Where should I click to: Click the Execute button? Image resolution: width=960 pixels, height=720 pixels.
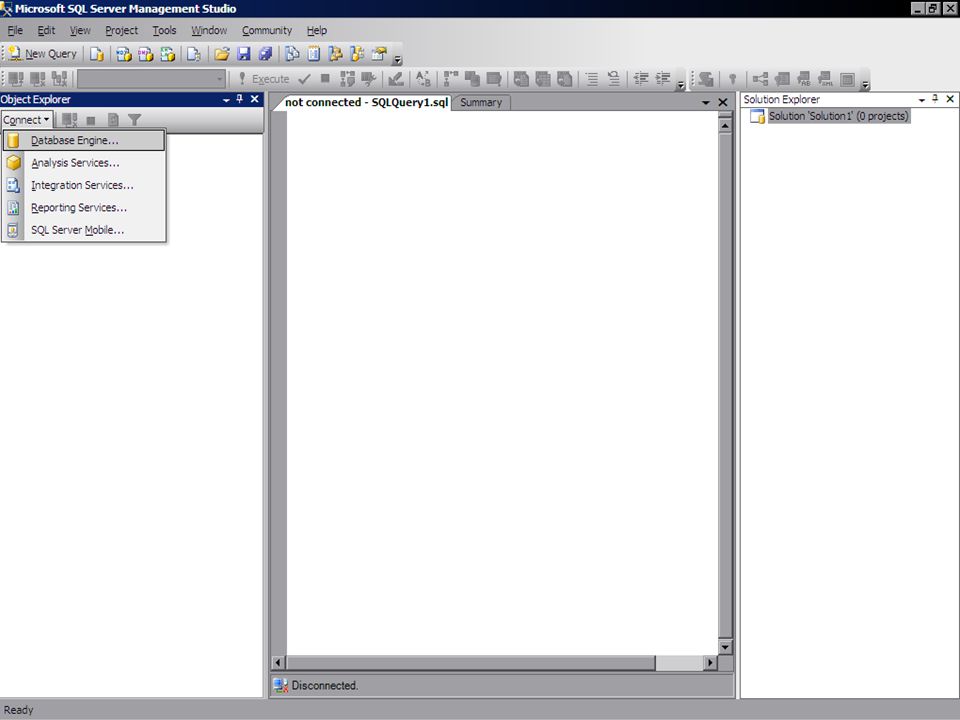point(264,78)
